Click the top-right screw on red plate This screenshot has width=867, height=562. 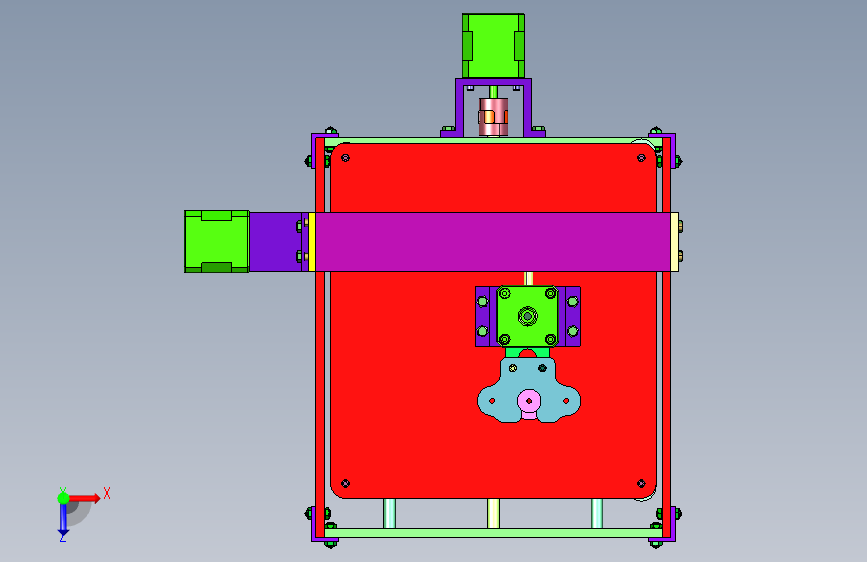pyautogui.click(x=641, y=158)
